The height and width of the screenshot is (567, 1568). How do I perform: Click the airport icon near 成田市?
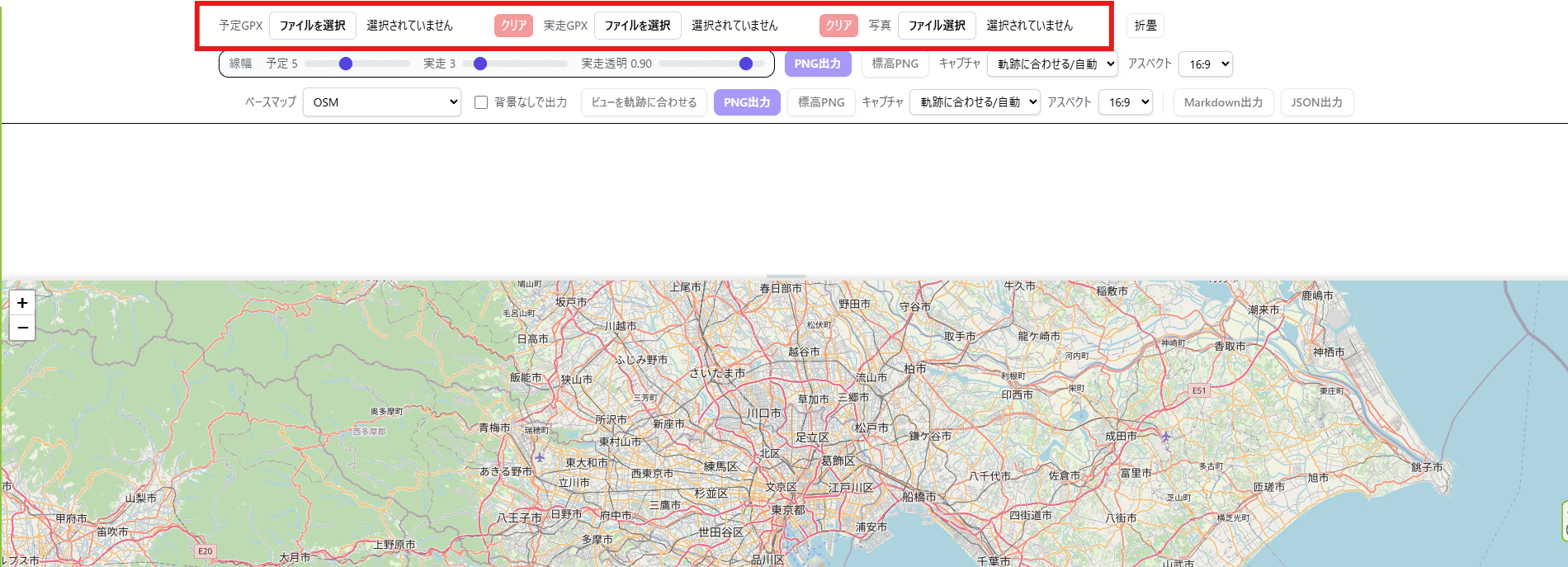pos(1165,436)
